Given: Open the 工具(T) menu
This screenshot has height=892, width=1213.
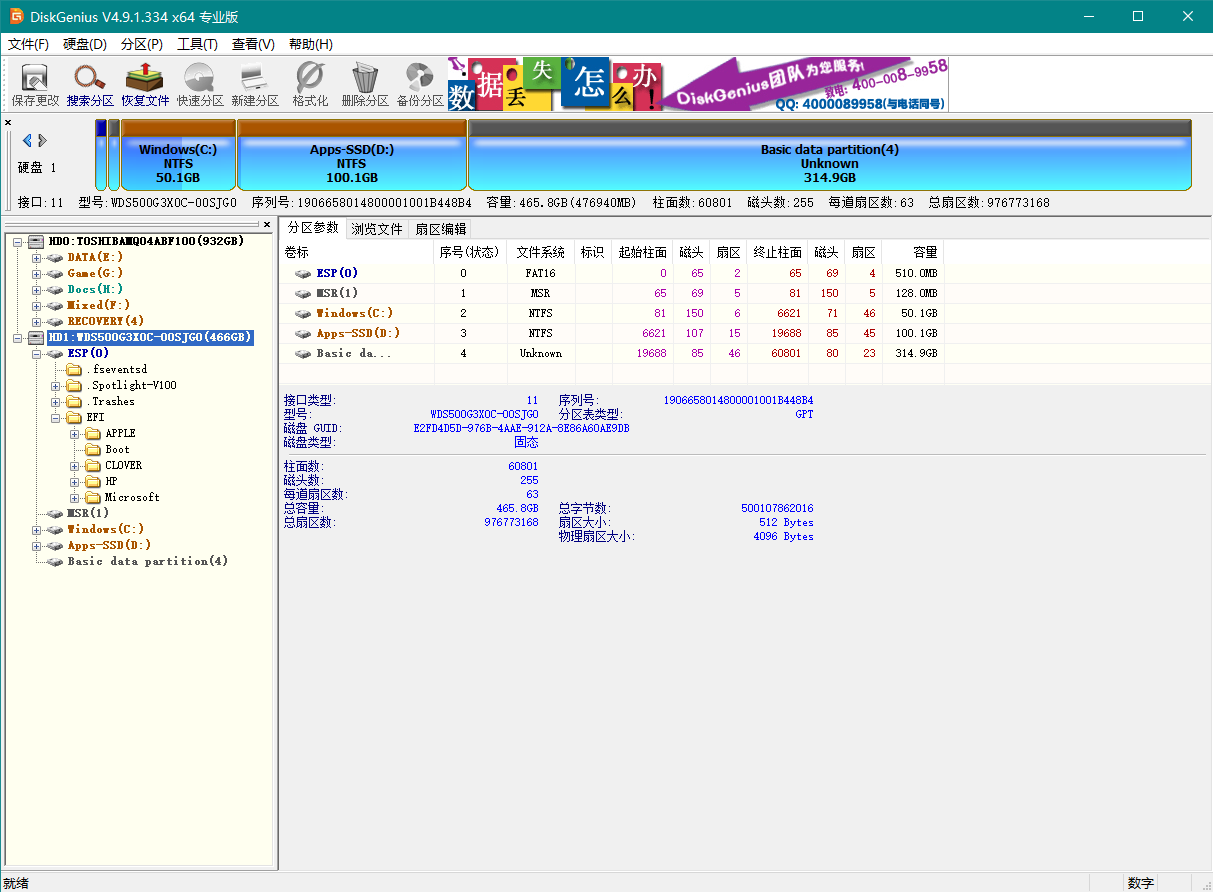Looking at the screenshot, I should (197, 44).
